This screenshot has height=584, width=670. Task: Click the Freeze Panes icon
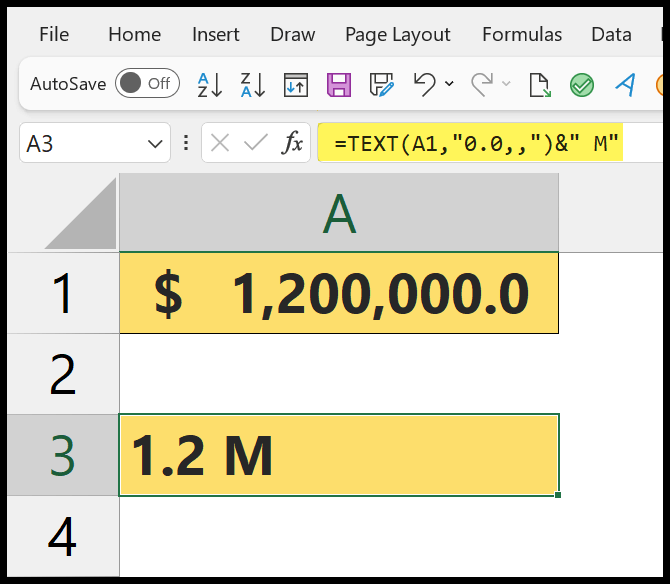point(295,84)
